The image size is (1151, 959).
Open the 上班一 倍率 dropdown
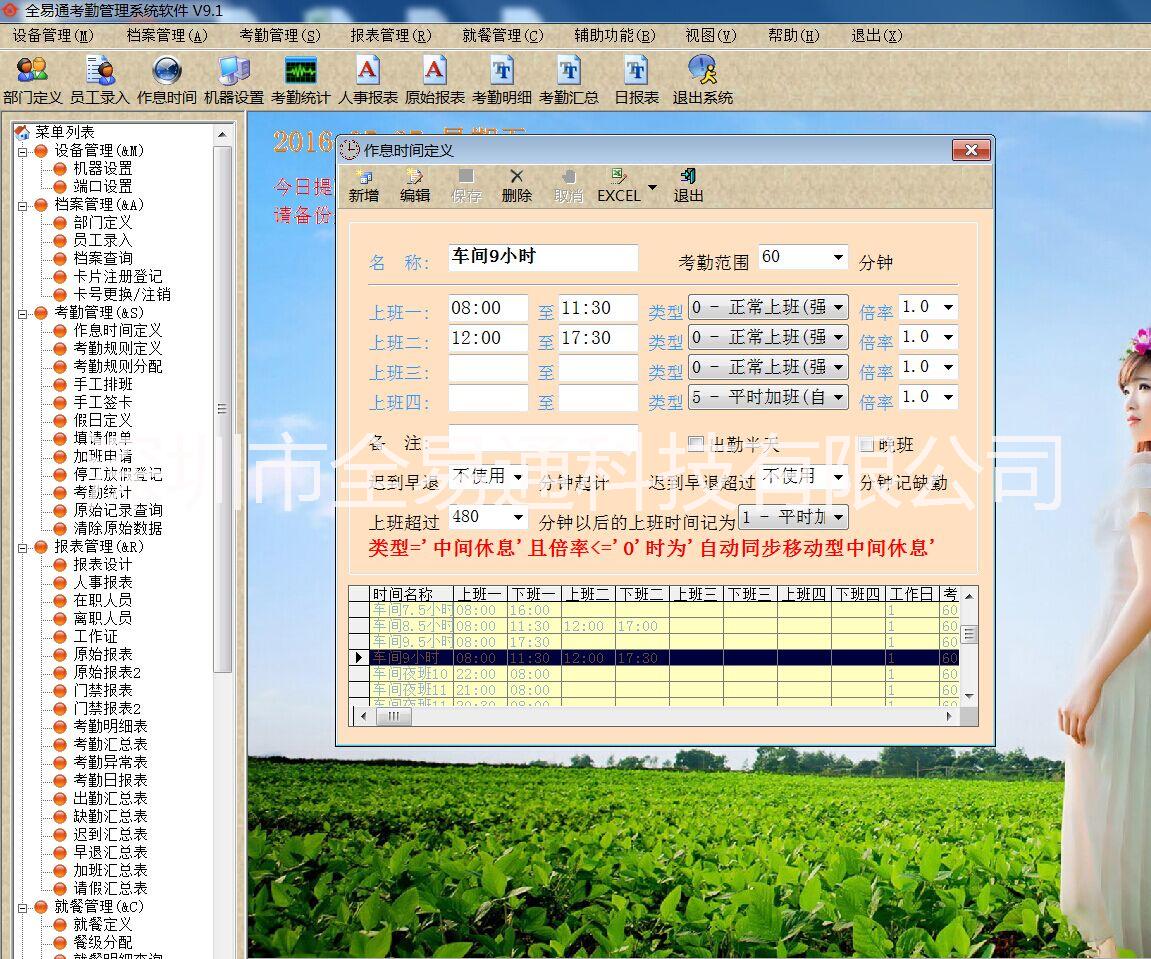pos(948,307)
